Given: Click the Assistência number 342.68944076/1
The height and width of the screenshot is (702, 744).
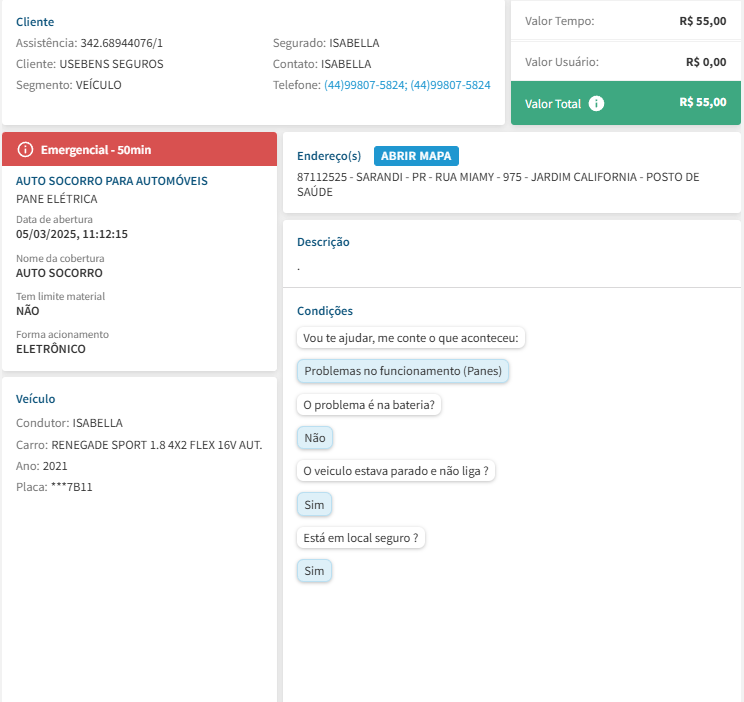Looking at the screenshot, I should click(x=121, y=43).
